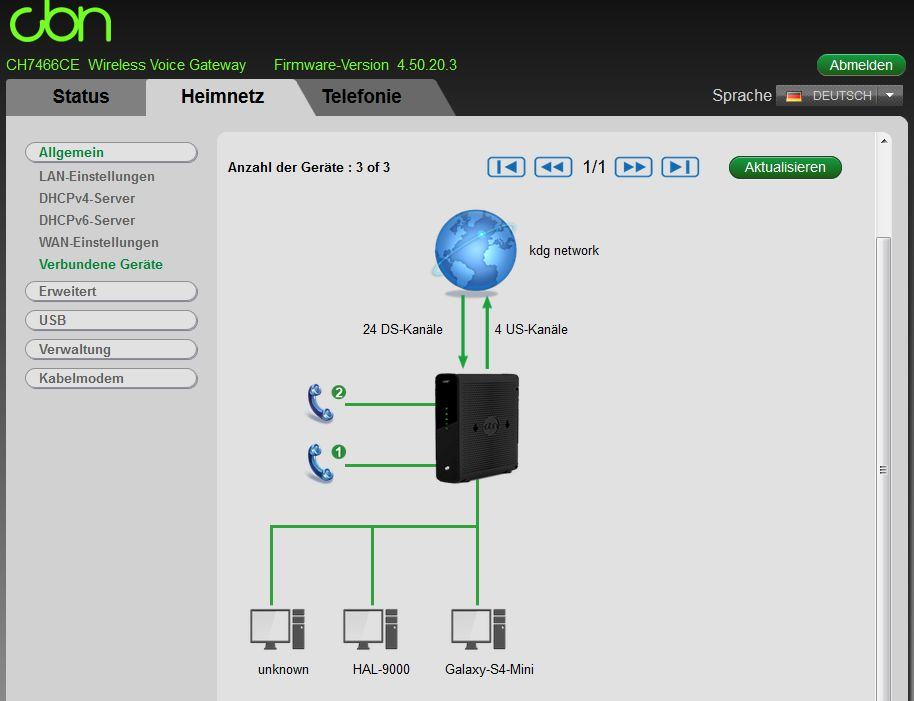Click the Galaxy-S4-Mini device name
Screen dimensions: 914x701
[489, 670]
